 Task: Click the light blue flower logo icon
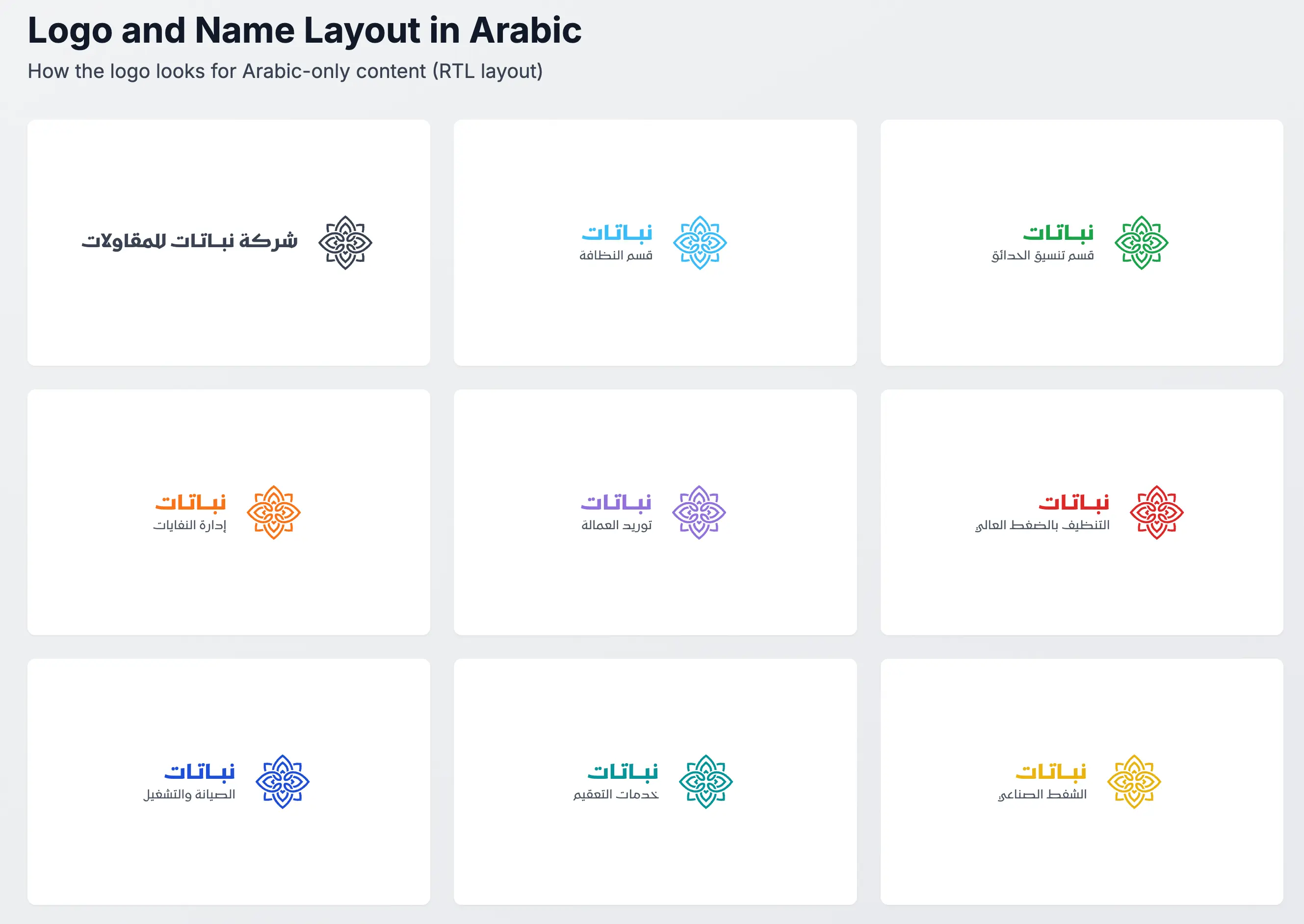(x=700, y=242)
